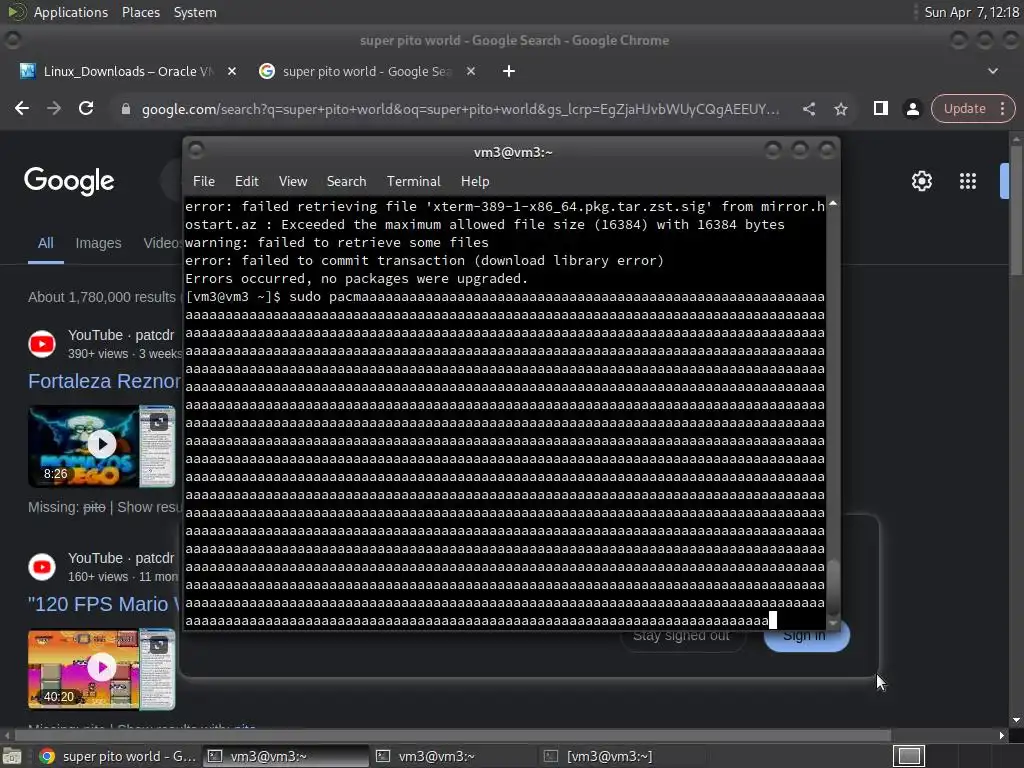Open the terminal Help menu
This screenshot has width=1024, height=768.
pyautogui.click(x=475, y=182)
